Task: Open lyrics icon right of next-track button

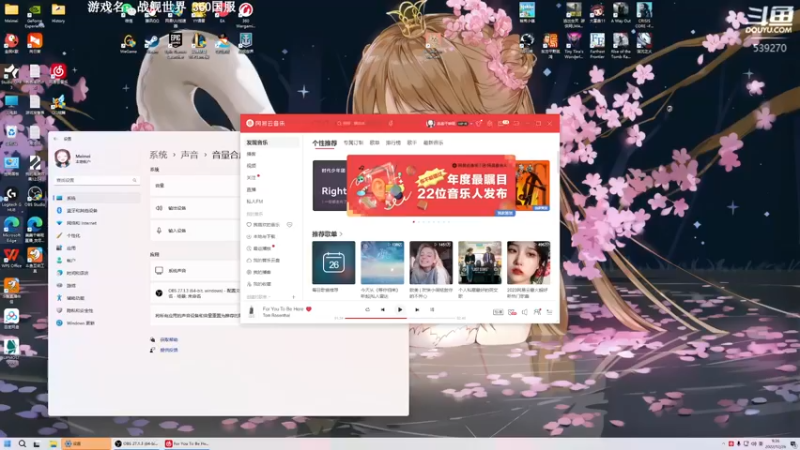Action: pyautogui.click(x=432, y=310)
